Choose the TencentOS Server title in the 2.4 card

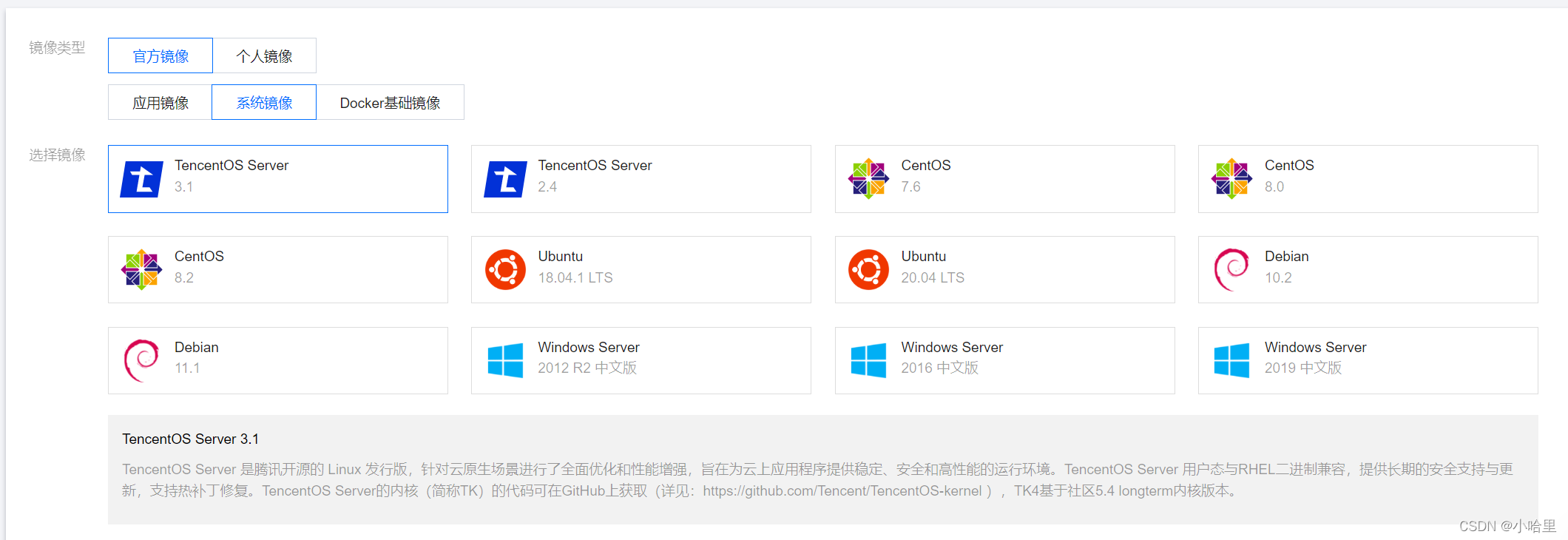(595, 166)
